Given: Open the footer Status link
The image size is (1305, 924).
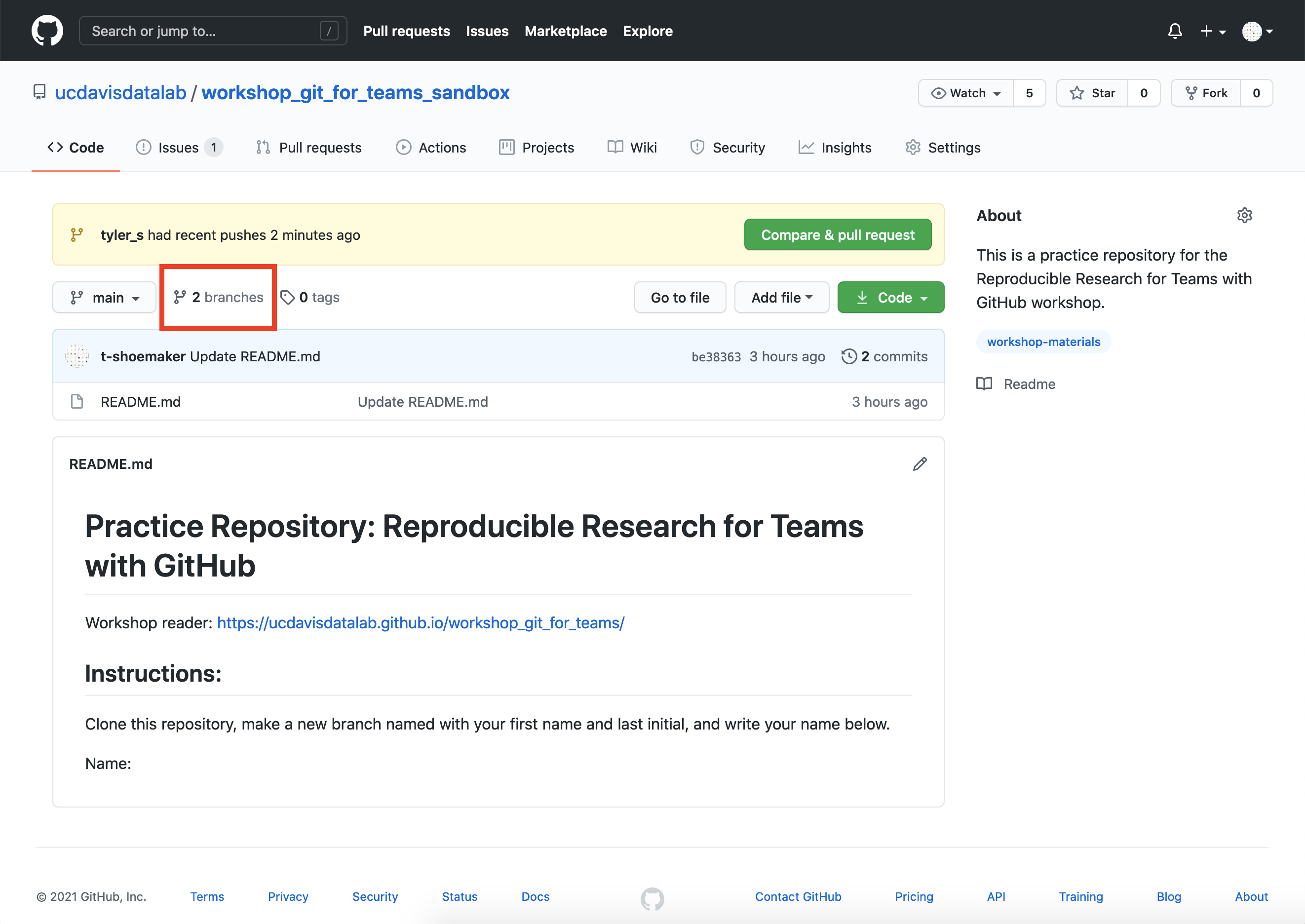Looking at the screenshot, I should [460, 896].
